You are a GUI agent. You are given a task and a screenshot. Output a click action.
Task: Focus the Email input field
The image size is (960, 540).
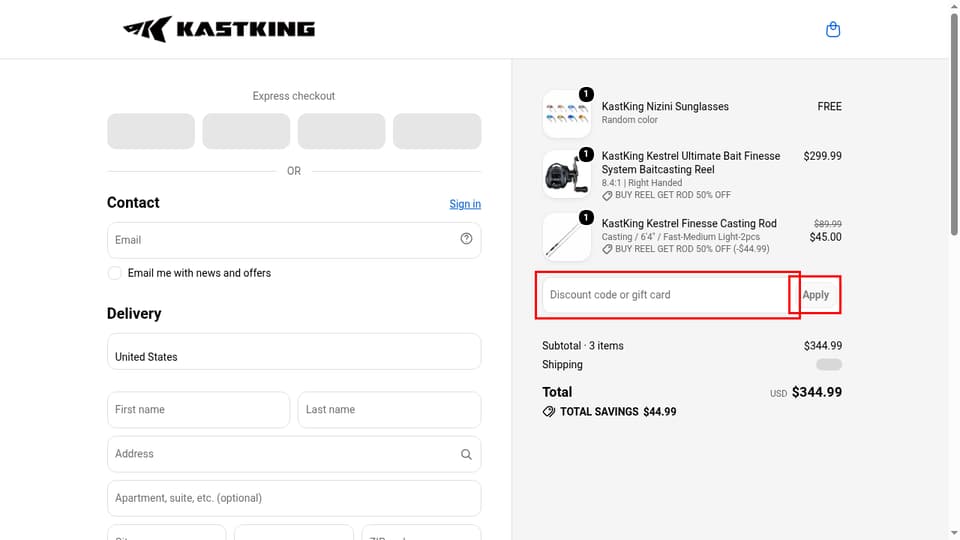(x=294, y=240)
